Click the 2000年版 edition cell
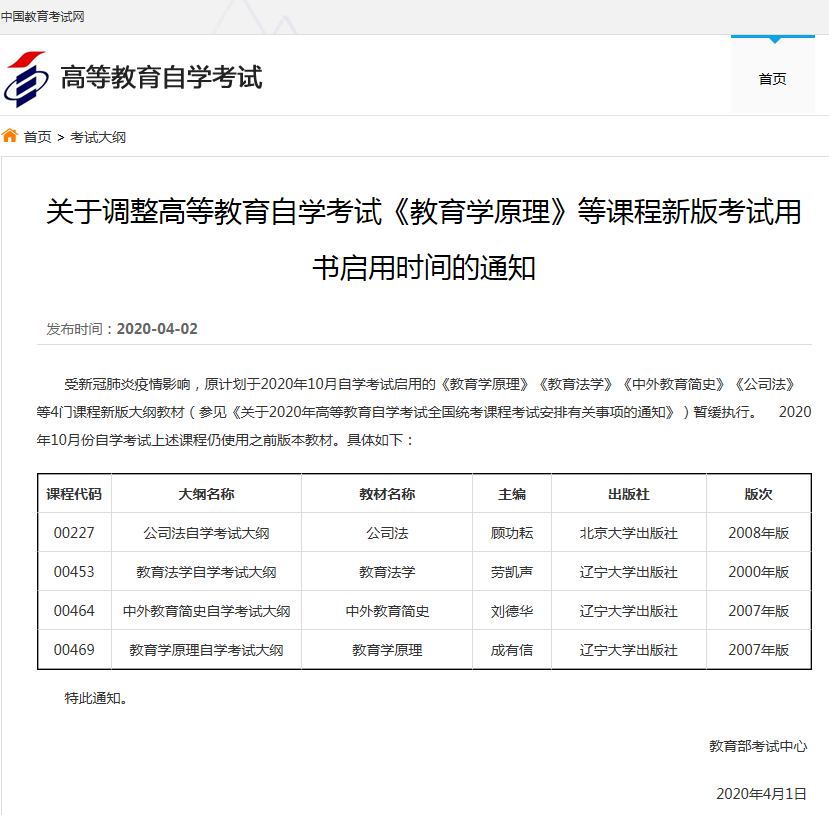The image size is (829, 815). pos(759,572)
